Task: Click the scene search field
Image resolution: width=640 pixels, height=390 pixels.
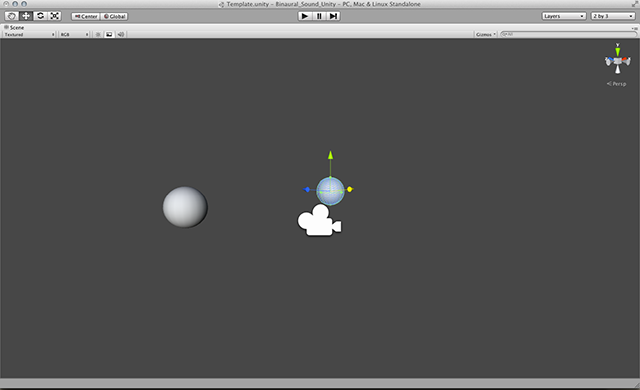Action: click(569, 34)
